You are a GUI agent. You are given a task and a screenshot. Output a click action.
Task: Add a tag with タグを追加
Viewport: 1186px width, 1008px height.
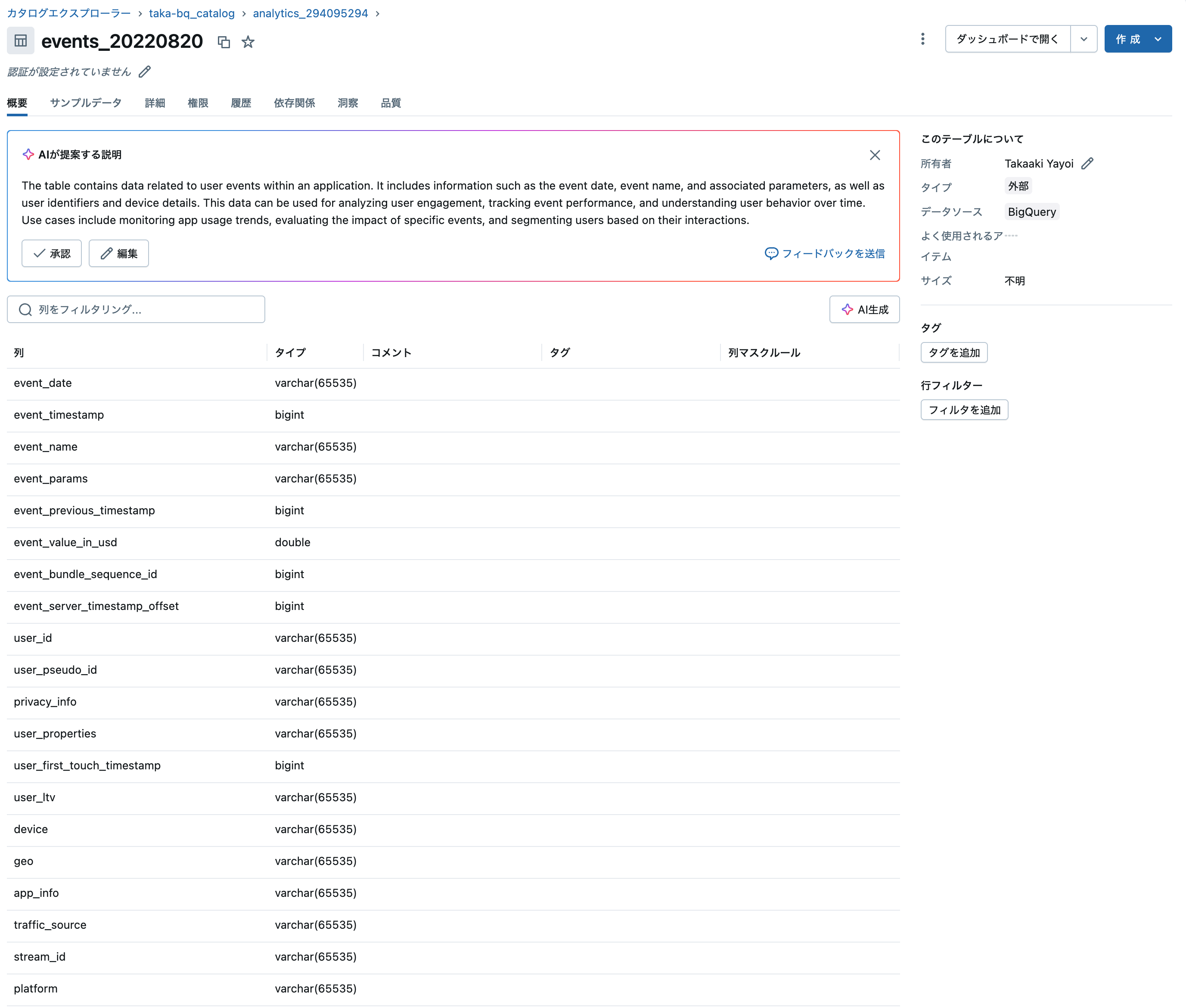(x=953, y=352)
